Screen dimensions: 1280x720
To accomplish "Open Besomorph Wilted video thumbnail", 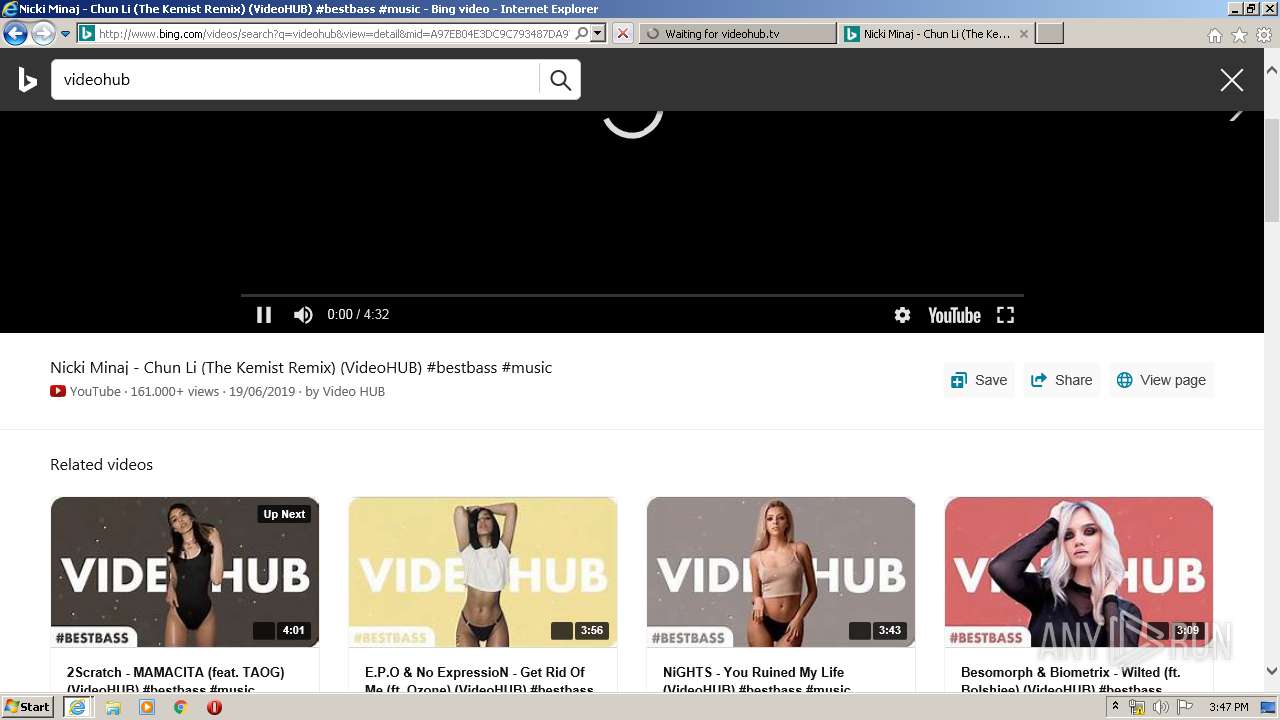I will (1079, 572).
